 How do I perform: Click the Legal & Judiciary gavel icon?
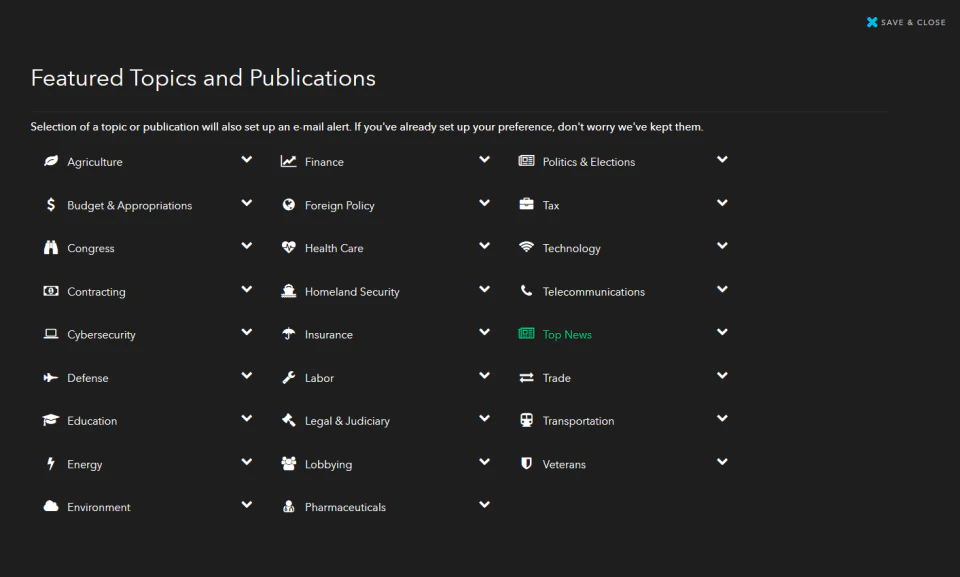coord(288,420)
